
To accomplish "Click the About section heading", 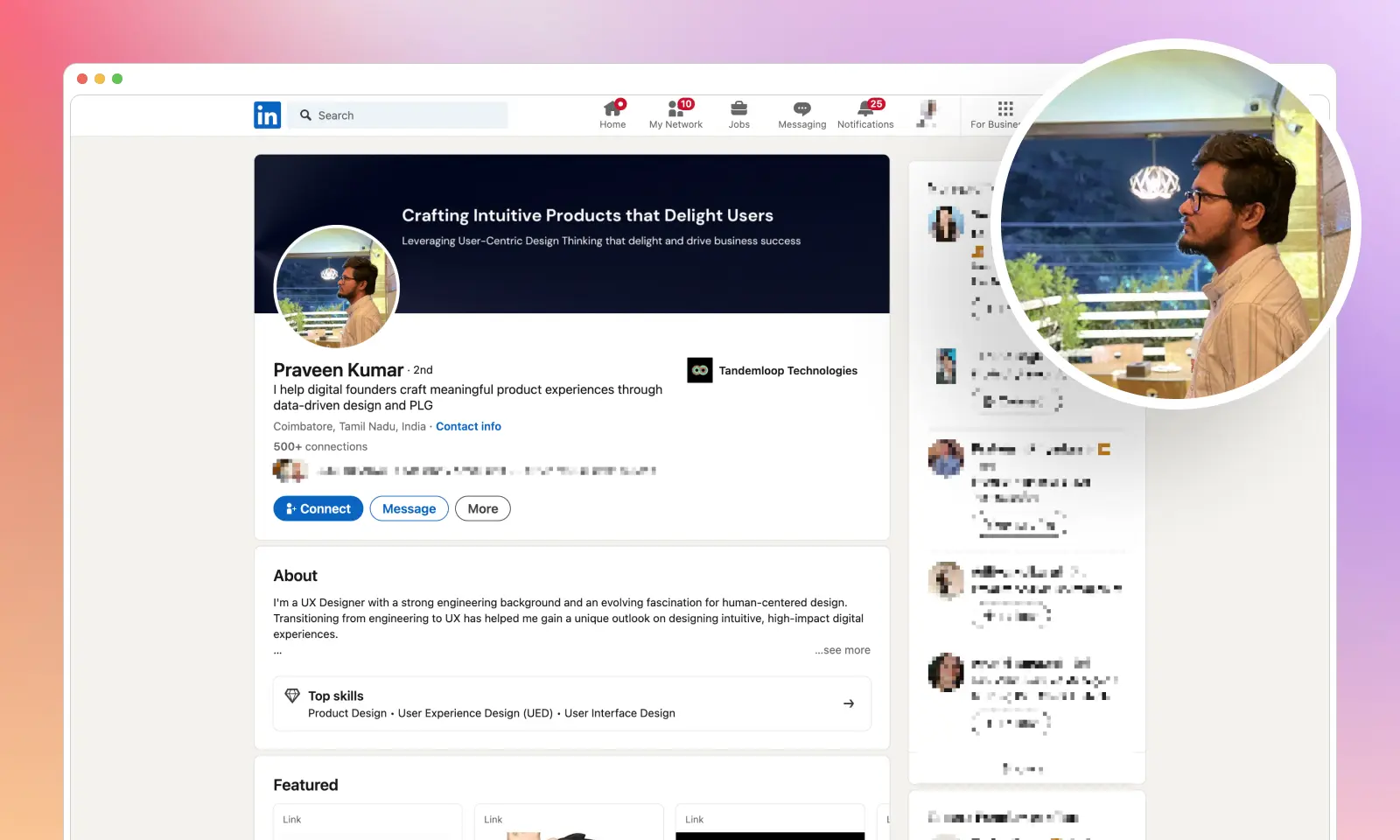I will [x=295, y=576].
